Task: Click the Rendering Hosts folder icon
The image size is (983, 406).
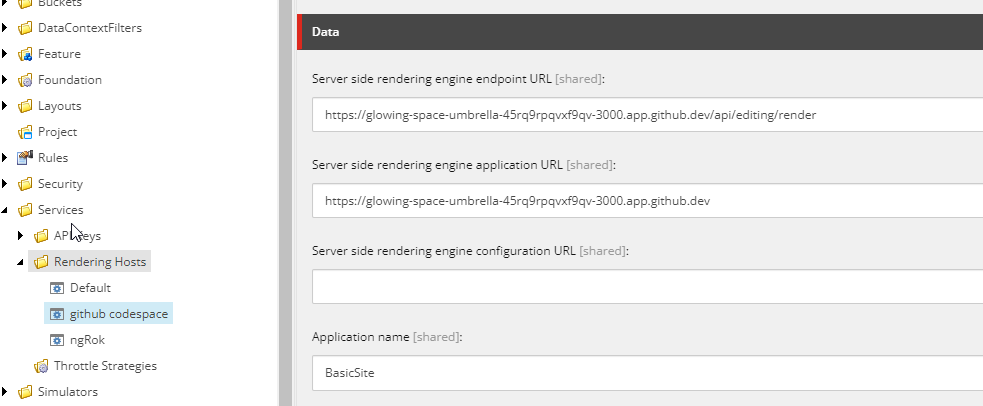Action: tap(41, 262)
